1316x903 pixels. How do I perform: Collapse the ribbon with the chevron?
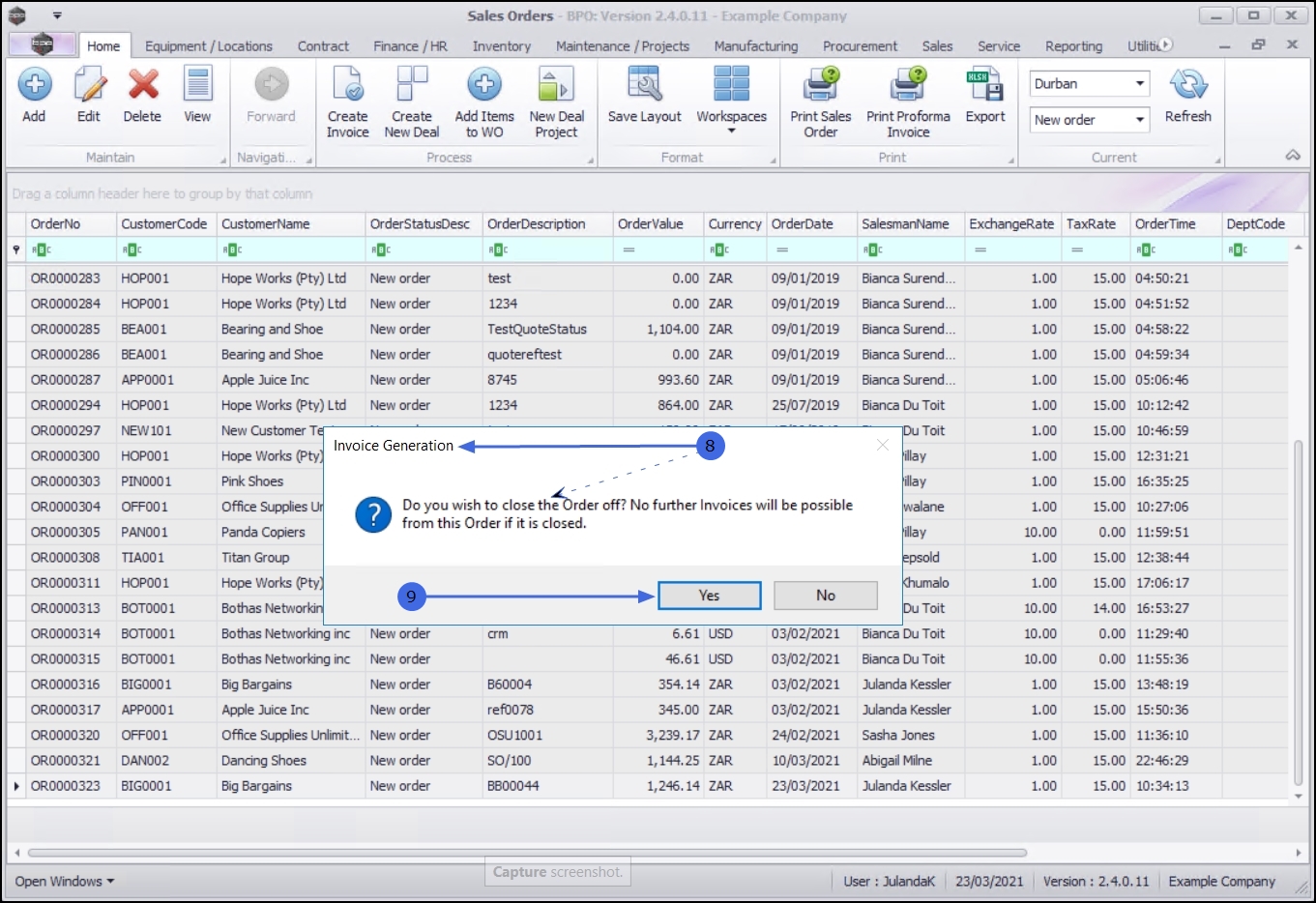1293,156
